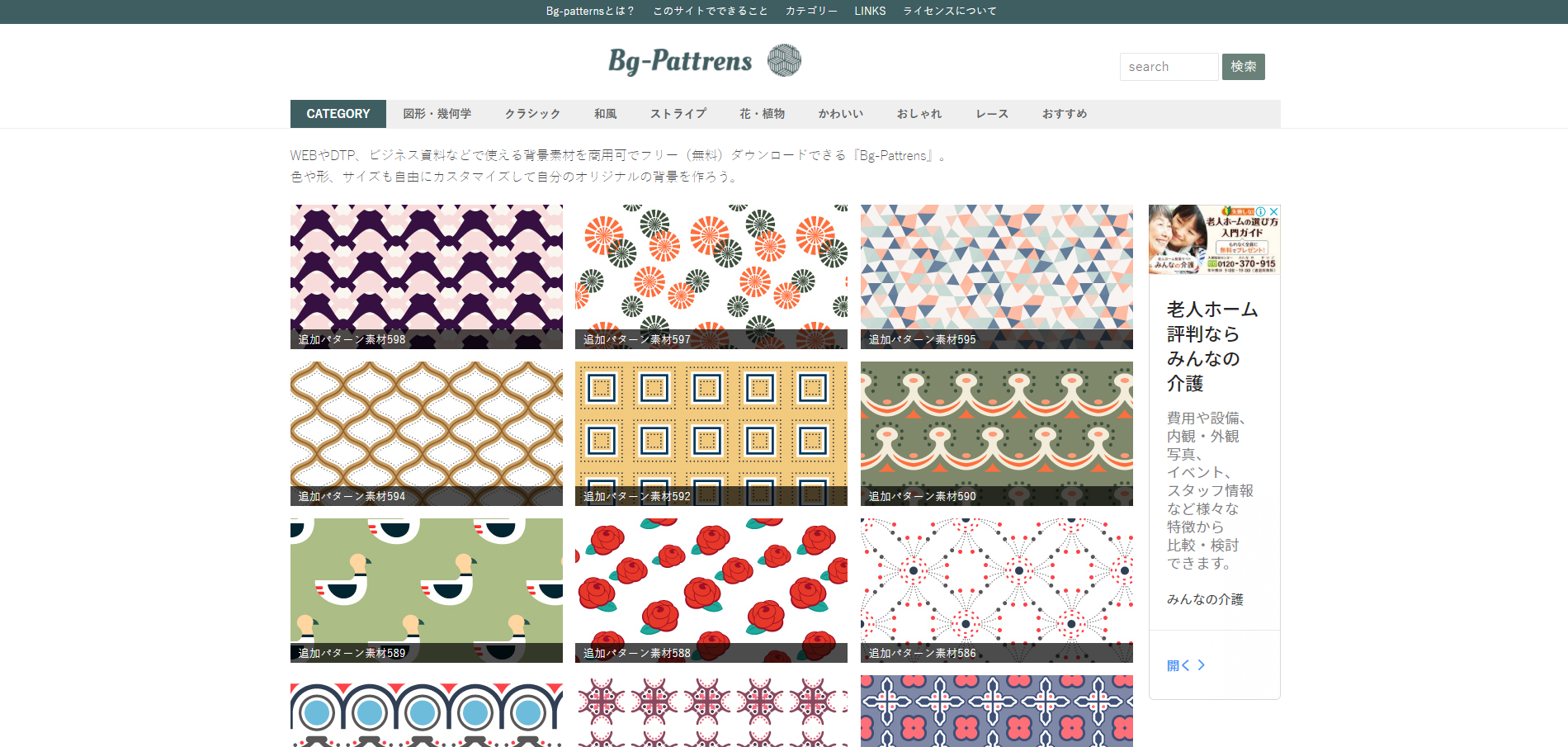Image resolution: width=1568 pixels, height=747 pixels.
Task: Select the 図形・幾何学 category
Action: [x=437, y=114]
